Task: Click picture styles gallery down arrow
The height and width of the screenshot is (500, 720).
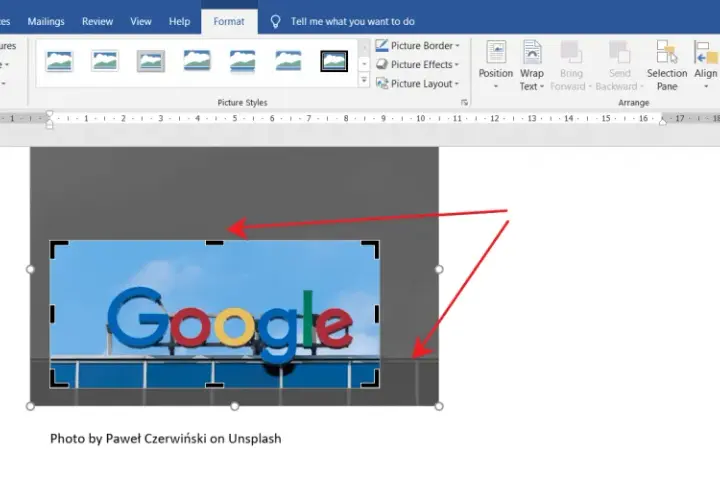Action: (364, 64)
